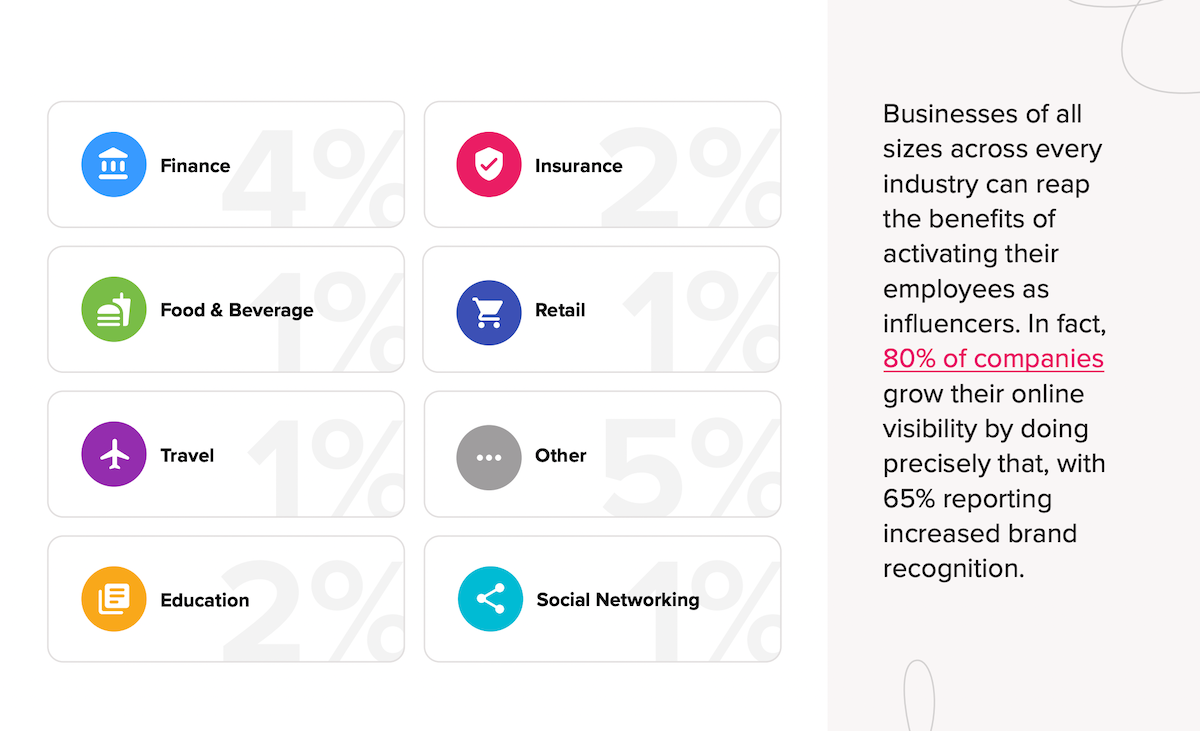Click the Finance label text
Image resolution: width=1200 pixels, height=731 pixels.
point(195,166)
